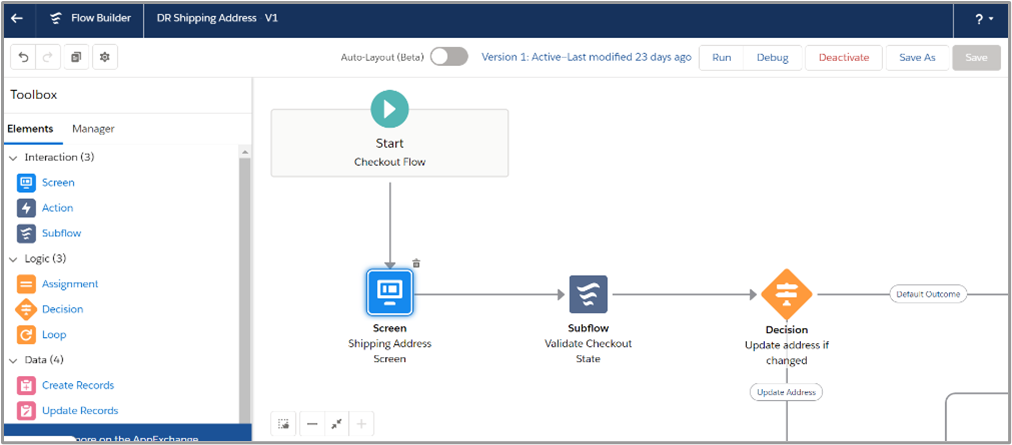Click the Subflow icon in toolbox
Image resolution: width=1012 pixels, height=445 pixels.
click(x=26, y=233)
